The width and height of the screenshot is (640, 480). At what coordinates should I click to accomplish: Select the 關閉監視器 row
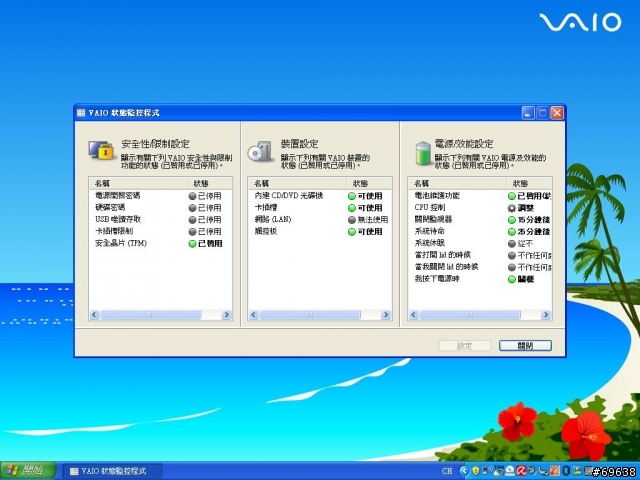[480, 220]
